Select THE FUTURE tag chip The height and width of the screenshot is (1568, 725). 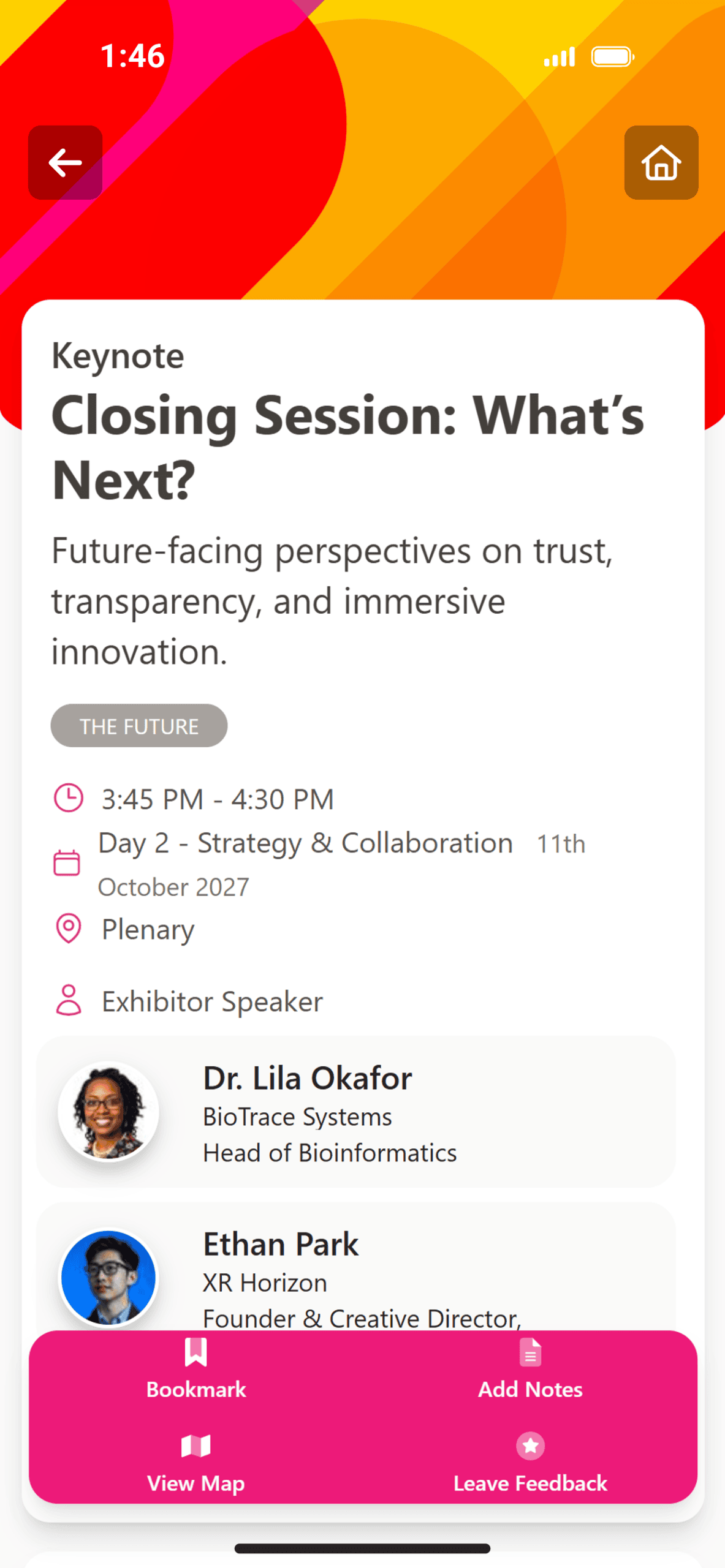pyautogui.click(x=139, y=726)
